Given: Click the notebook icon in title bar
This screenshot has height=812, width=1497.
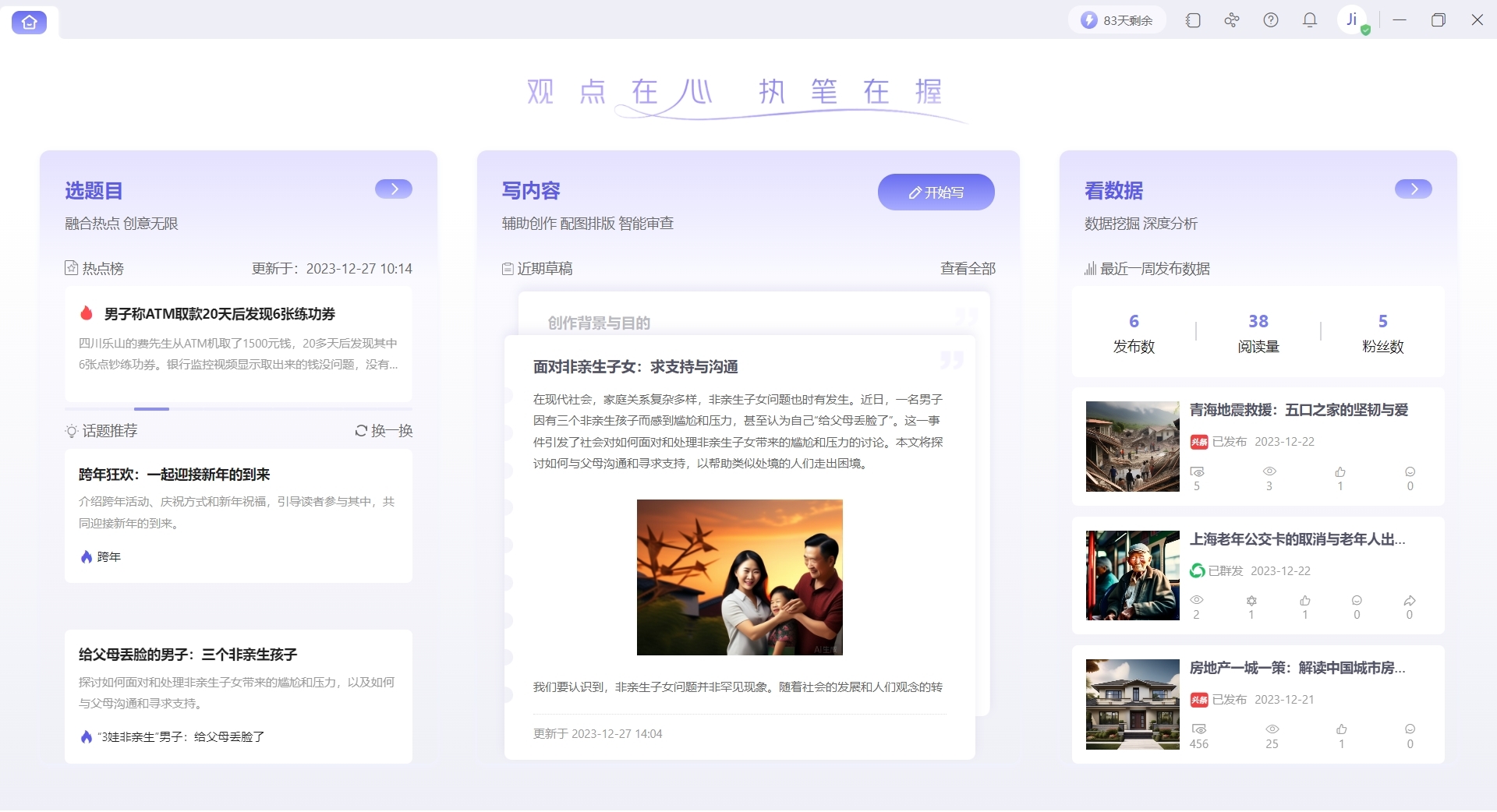Looking at the screenshot, I should [1193, 20].
